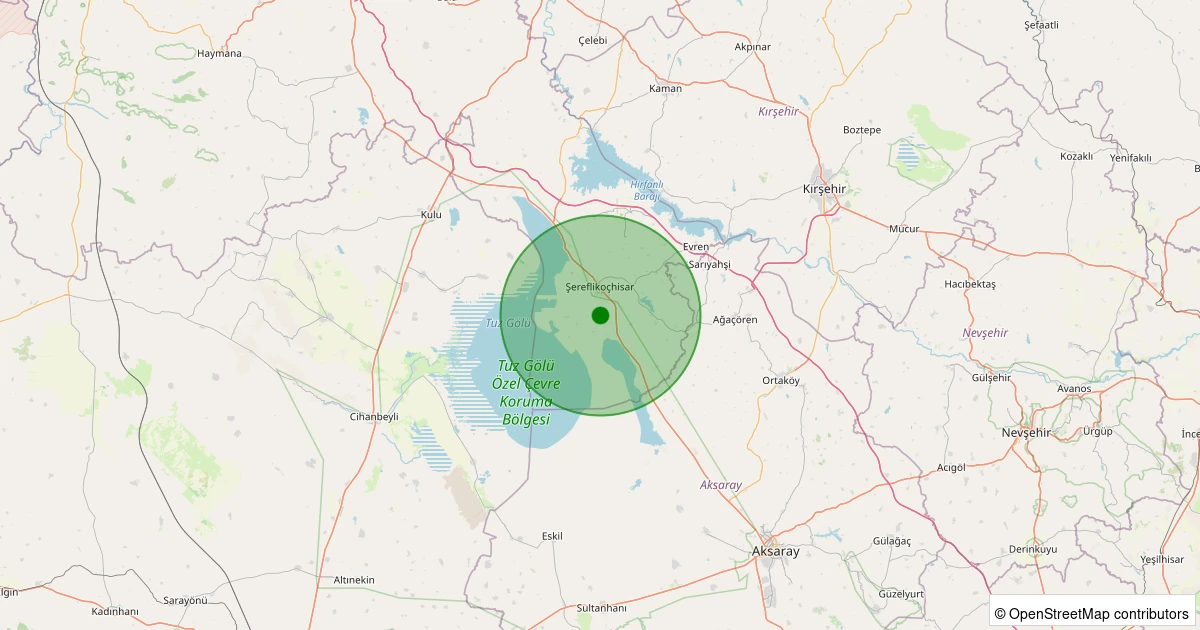
Task: Select the Eskil town label
Action: [x=552, y=536]
